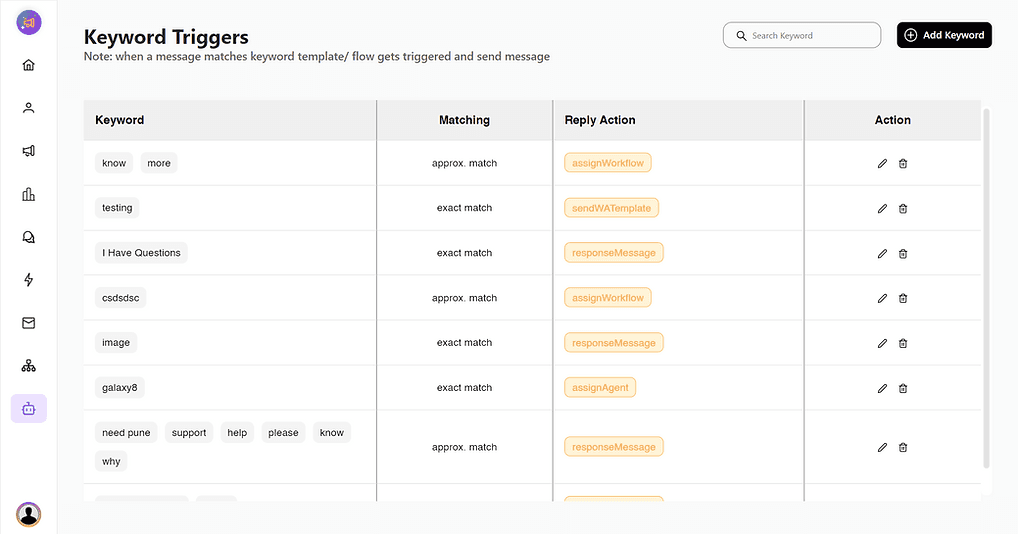Delete the 'csdsdsc' keyword row
This screenshot has height=534, width=1018.
903,298
